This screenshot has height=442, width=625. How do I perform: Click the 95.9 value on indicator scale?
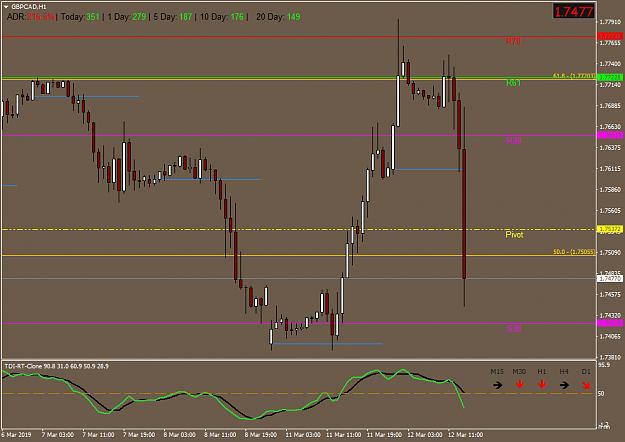(x=604, y=365)
